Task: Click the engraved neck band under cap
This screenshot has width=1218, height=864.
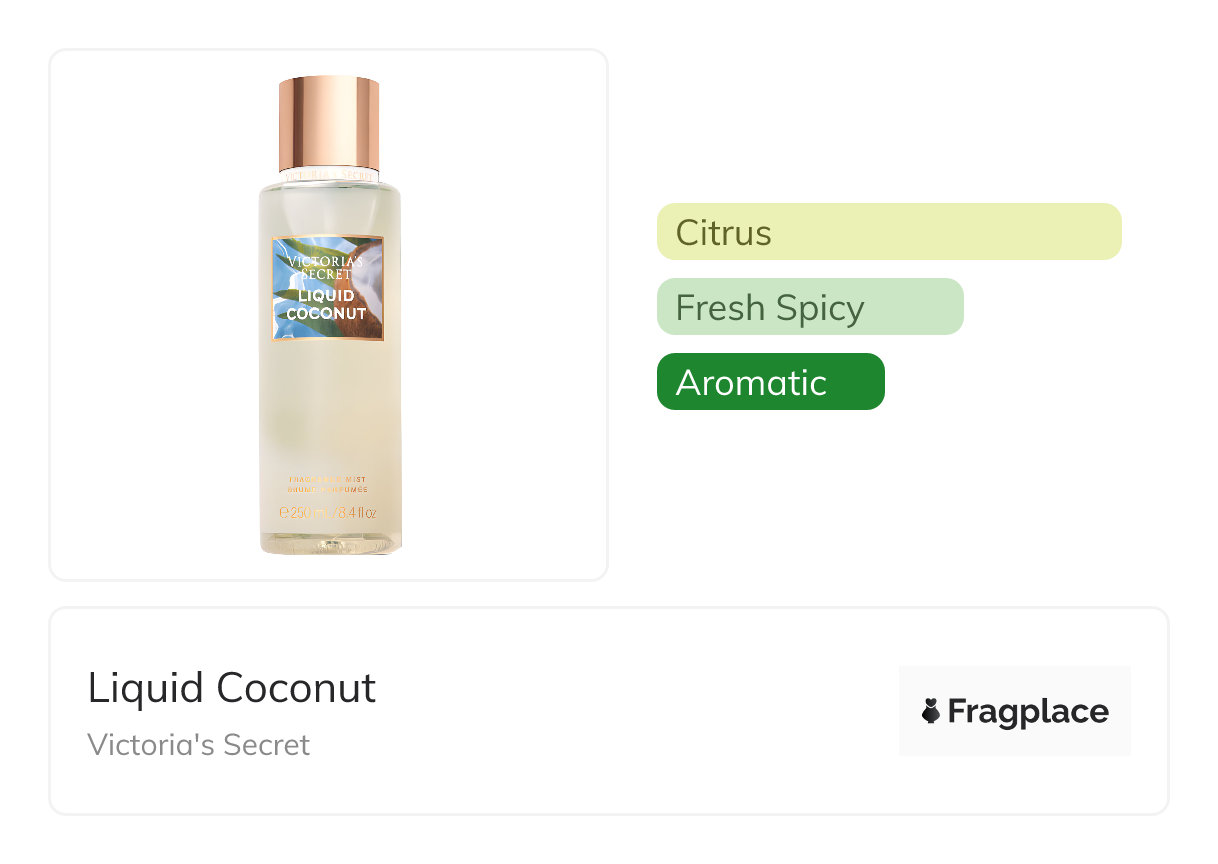Action: tap(329, 174)
